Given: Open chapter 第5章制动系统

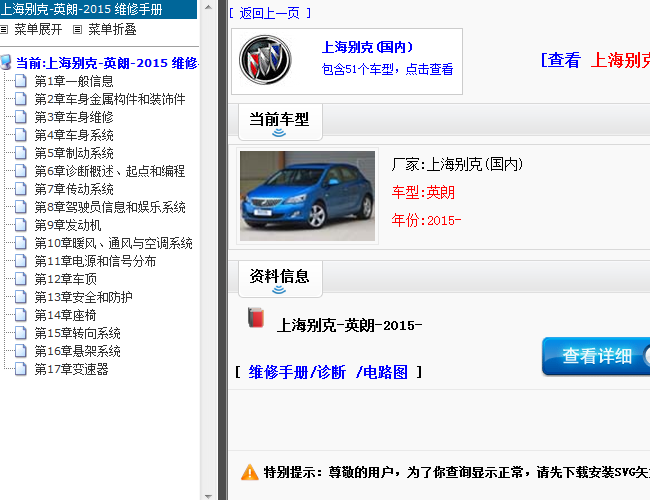Looking at the screenshot, I should (x=74, y=153).
